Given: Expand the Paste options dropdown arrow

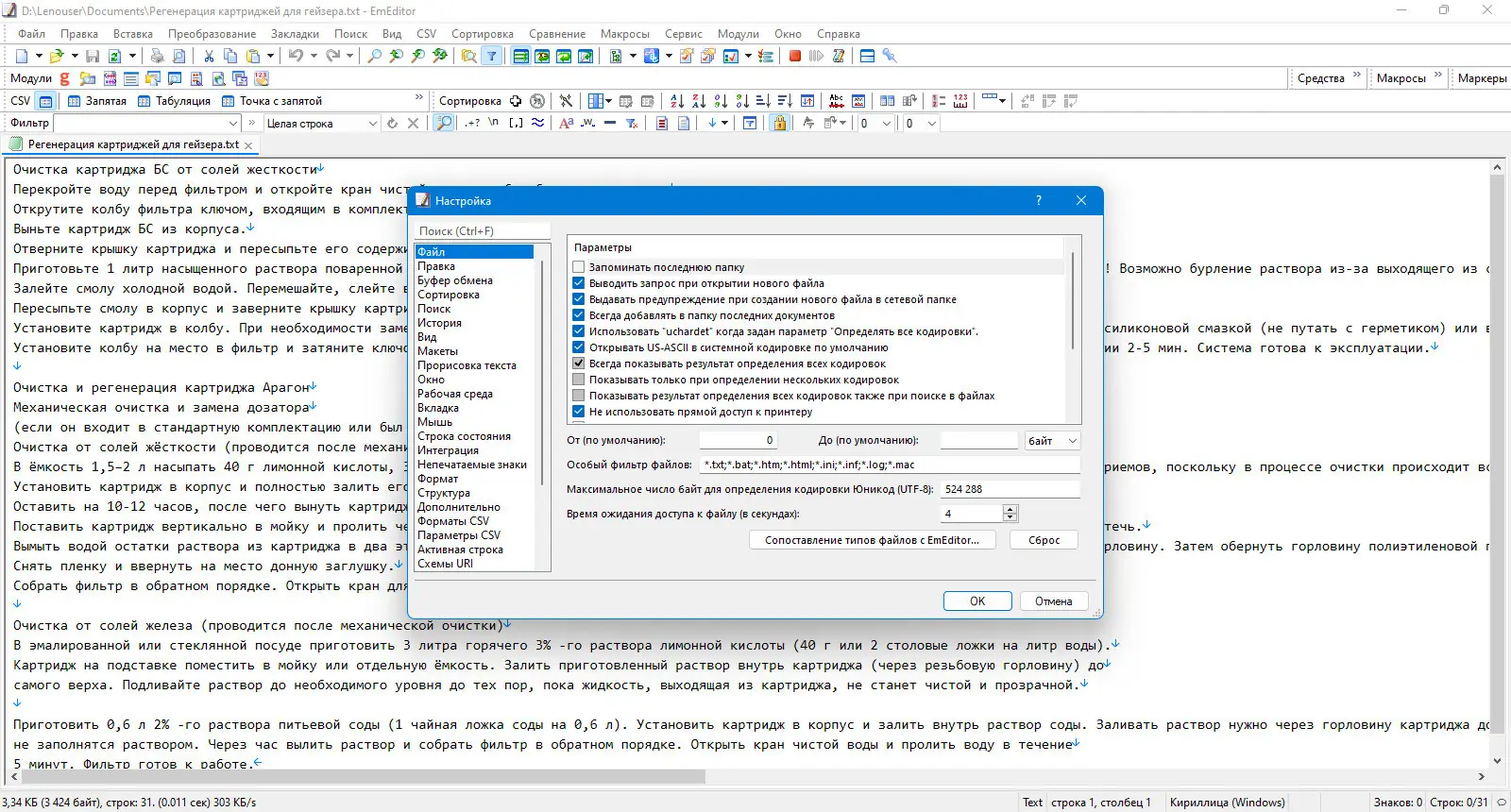Looking at the screenshot, I should coord(269,57).
